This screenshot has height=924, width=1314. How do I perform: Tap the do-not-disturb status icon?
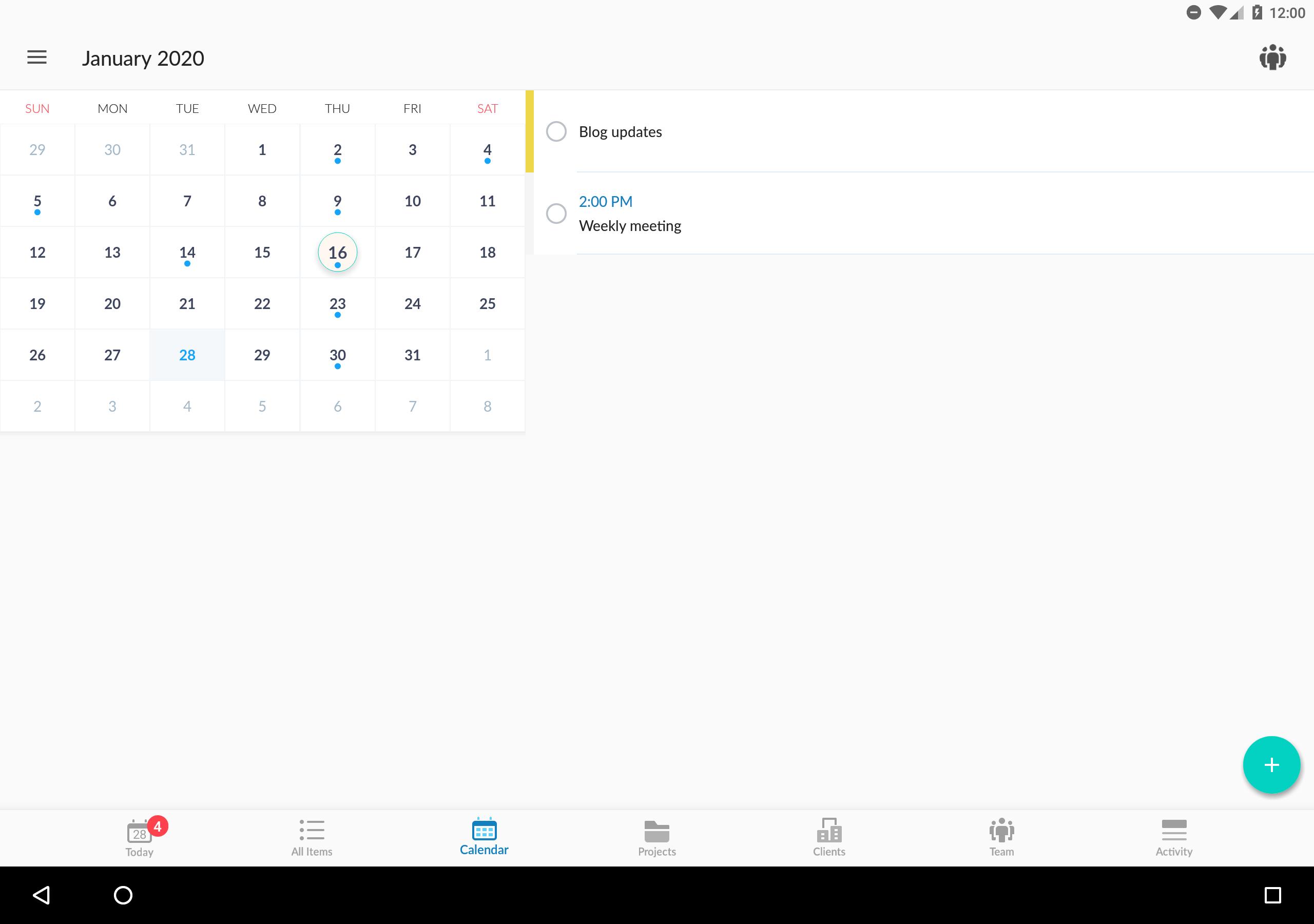pos(1193,13)
